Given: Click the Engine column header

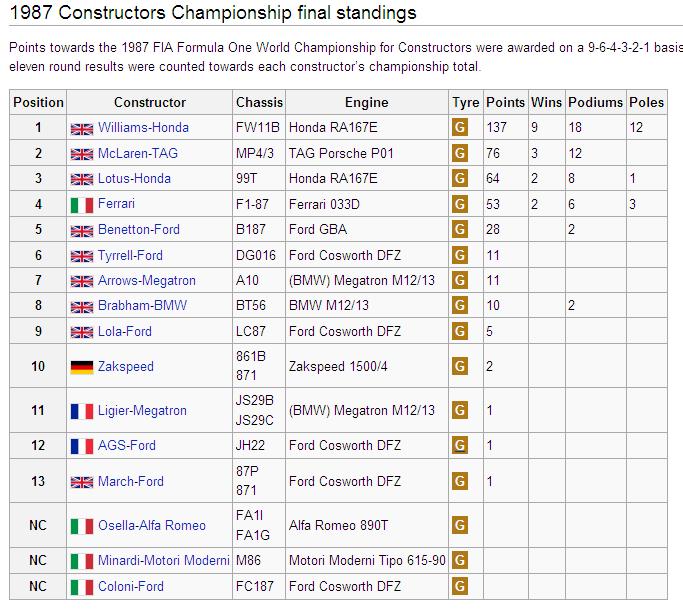Looking at the screenshot, I should click(x=366, y=102).
